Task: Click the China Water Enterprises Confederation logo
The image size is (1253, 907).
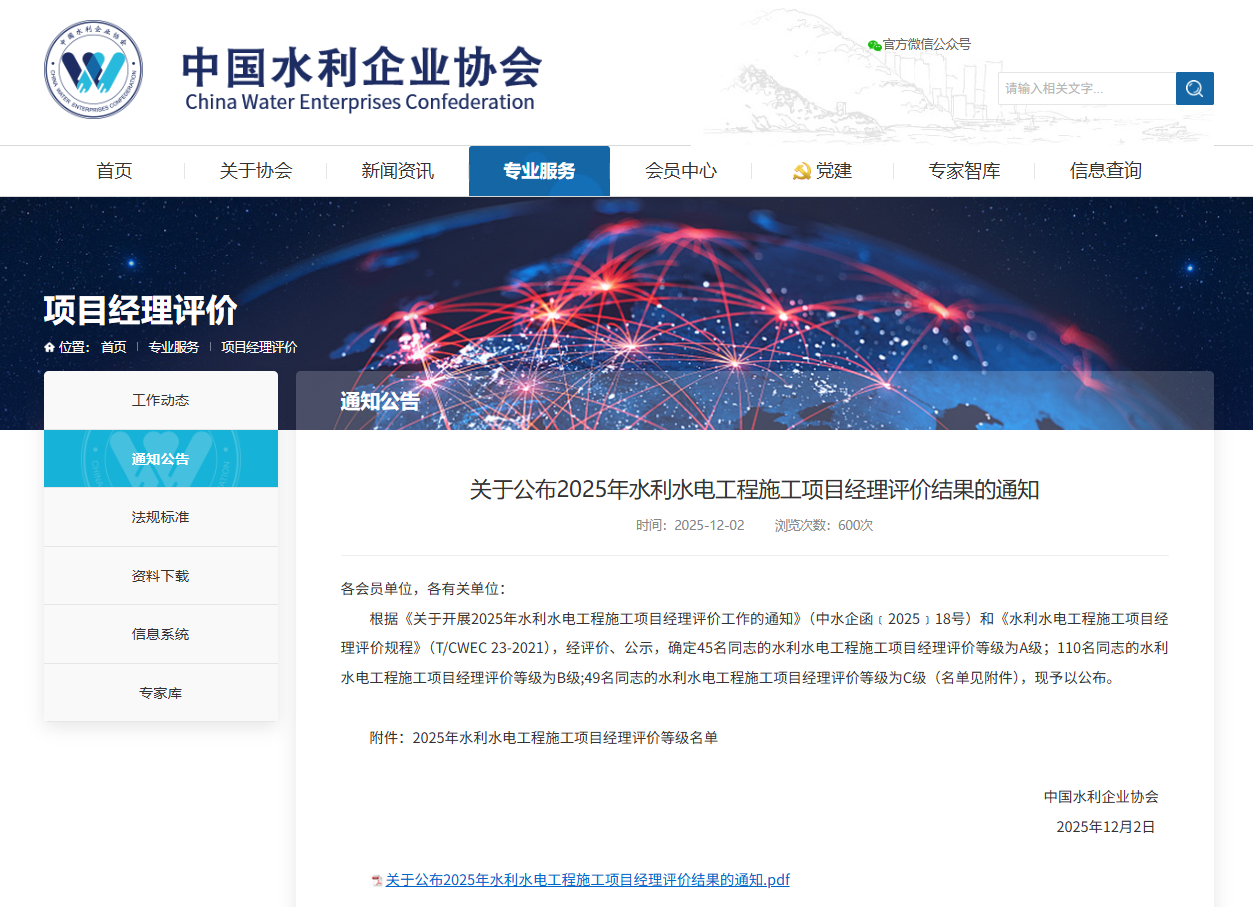Action: click(x=92, y=68)
